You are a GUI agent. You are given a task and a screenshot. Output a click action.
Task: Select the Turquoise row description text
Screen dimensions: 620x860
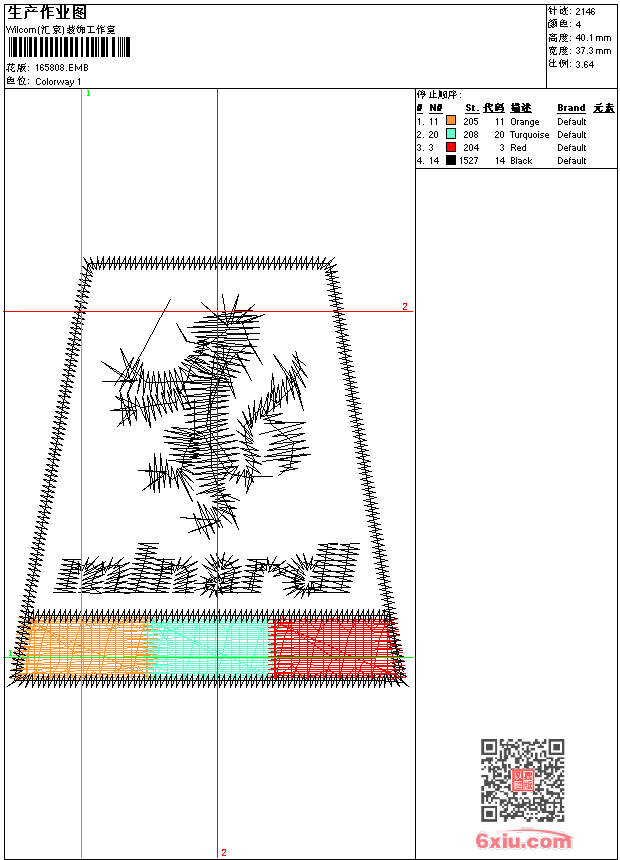click(x=529, y=135)
